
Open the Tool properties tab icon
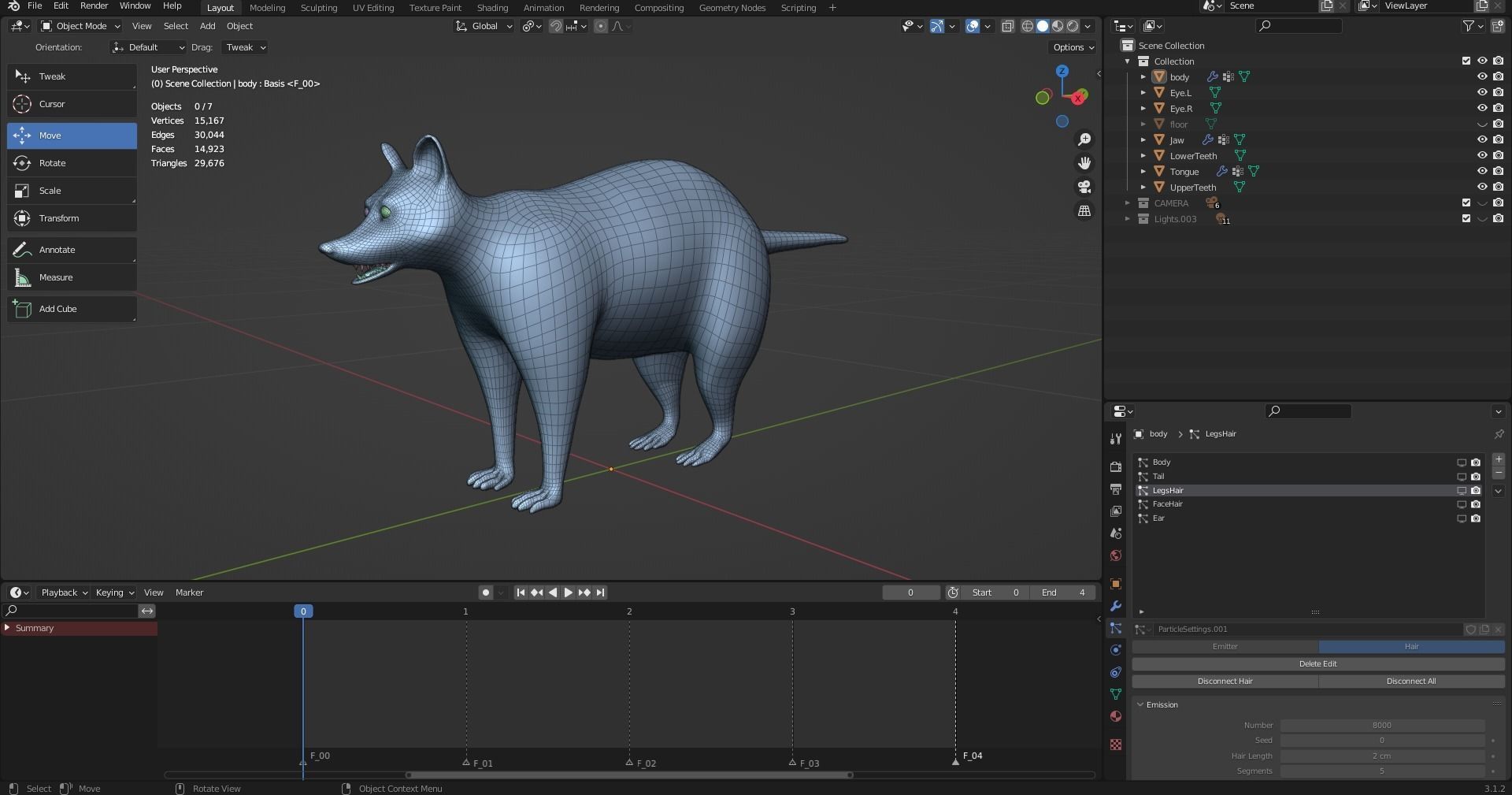1115,439
